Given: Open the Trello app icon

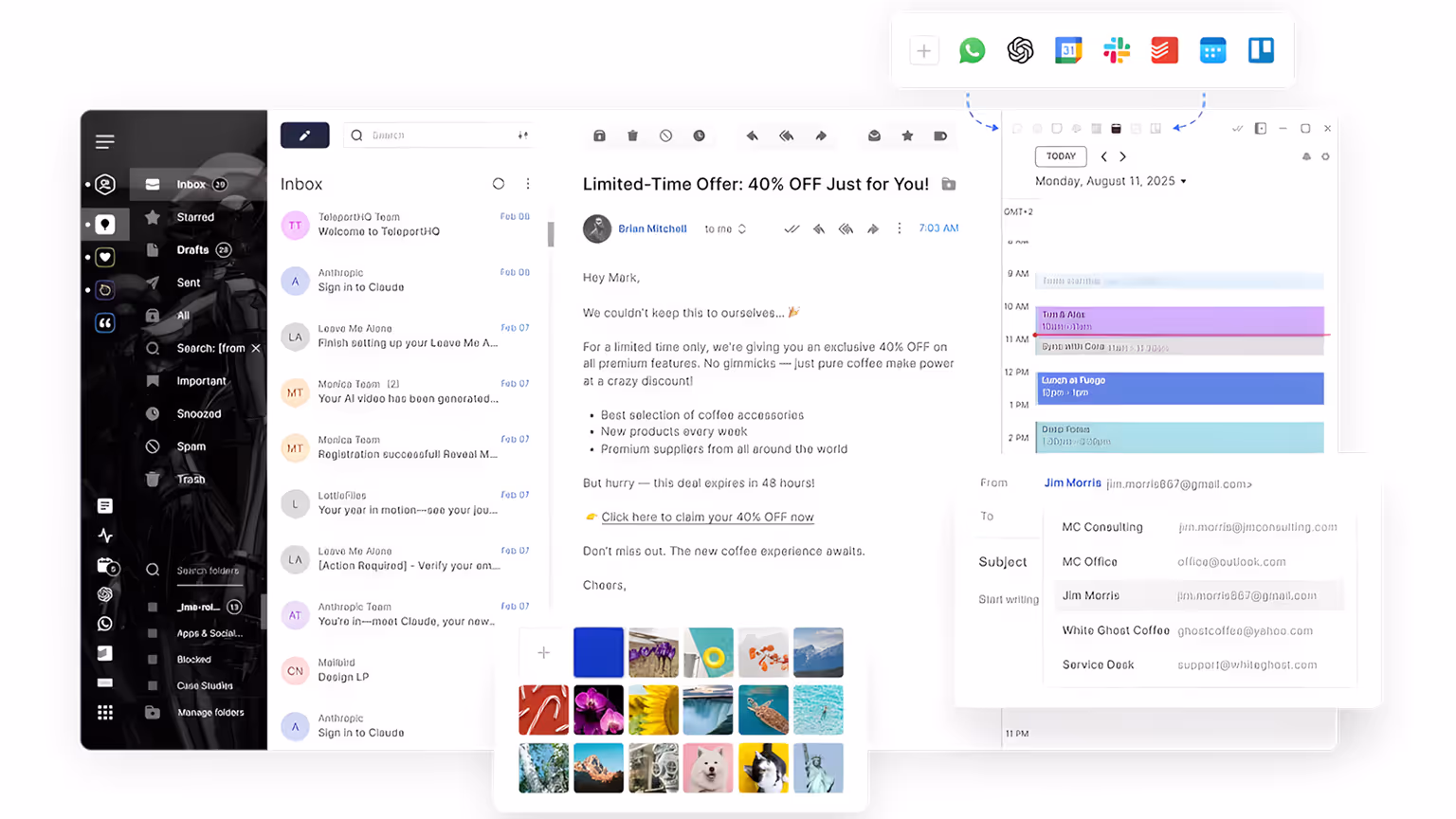Looking at the screenshot, I should pyautogui.click(x=1261, y=50).
